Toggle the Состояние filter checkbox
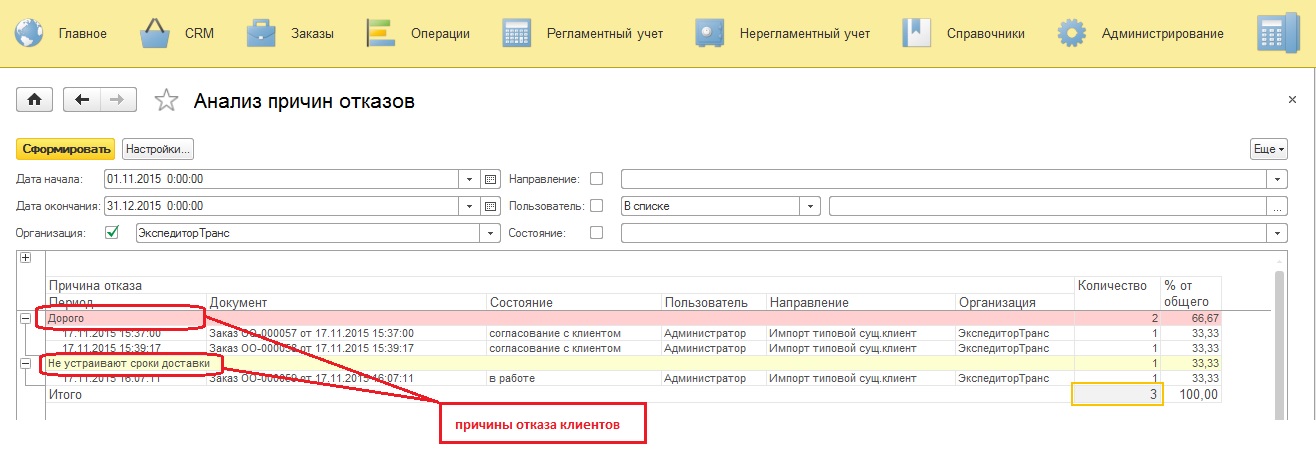 click(x=596, y=233)
